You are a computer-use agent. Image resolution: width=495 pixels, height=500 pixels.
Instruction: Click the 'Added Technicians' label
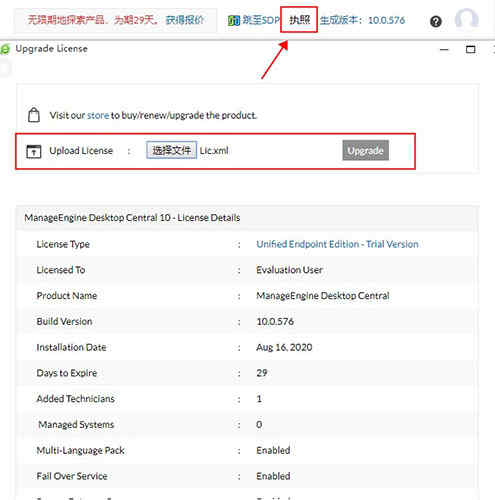(75, 399)
